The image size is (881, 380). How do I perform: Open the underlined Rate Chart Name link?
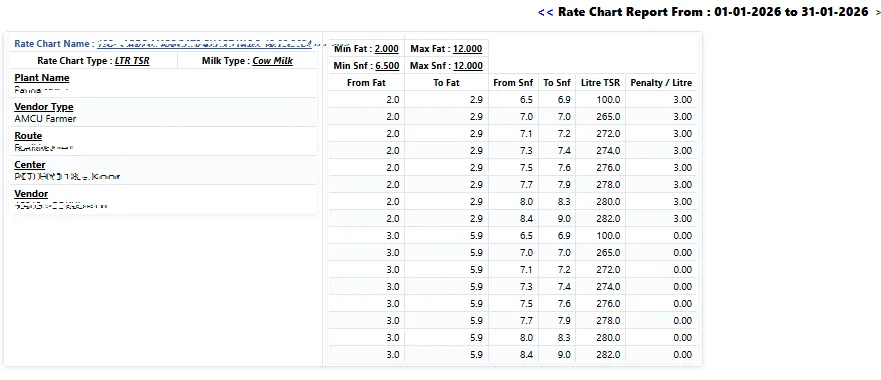pyautogui.click(x=205, y=43)
